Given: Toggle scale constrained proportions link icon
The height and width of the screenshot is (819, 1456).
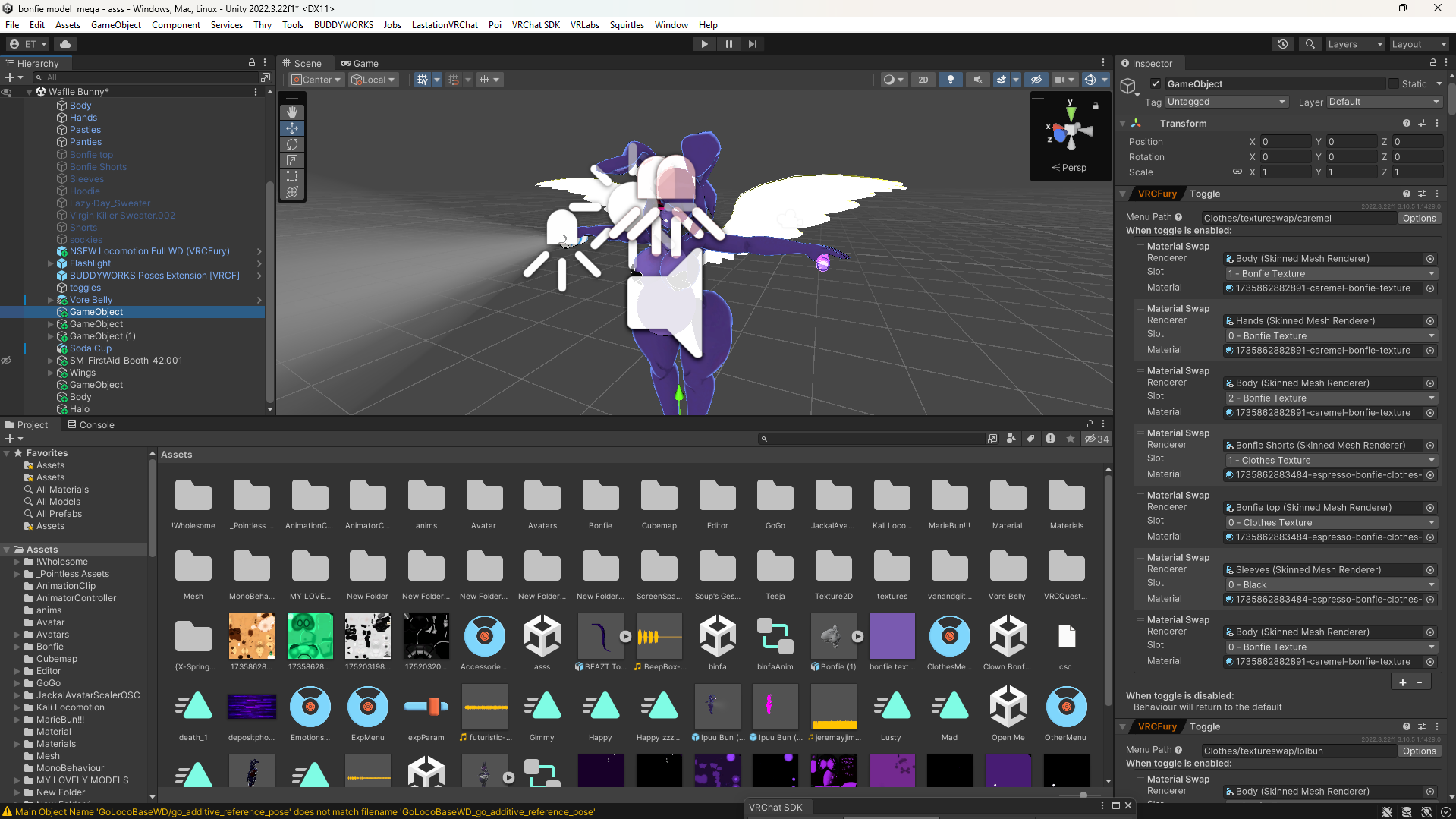Looking at the screenshot, I should [1237, 172].
